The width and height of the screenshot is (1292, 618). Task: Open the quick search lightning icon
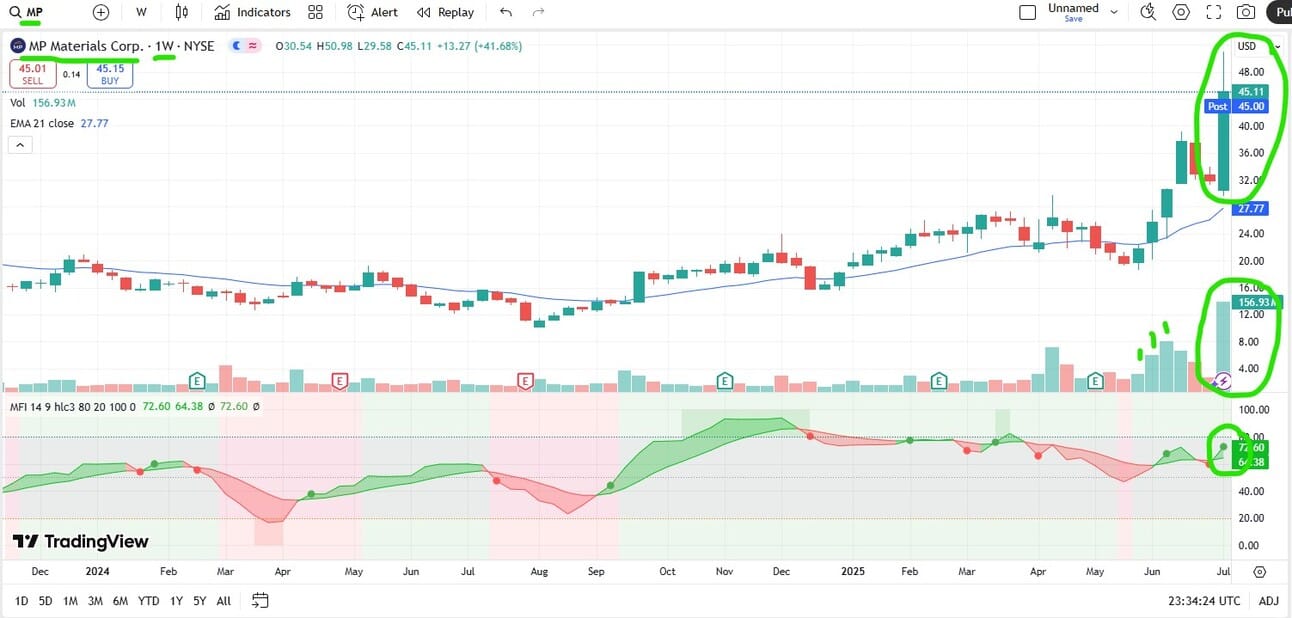coord(1148,12)
